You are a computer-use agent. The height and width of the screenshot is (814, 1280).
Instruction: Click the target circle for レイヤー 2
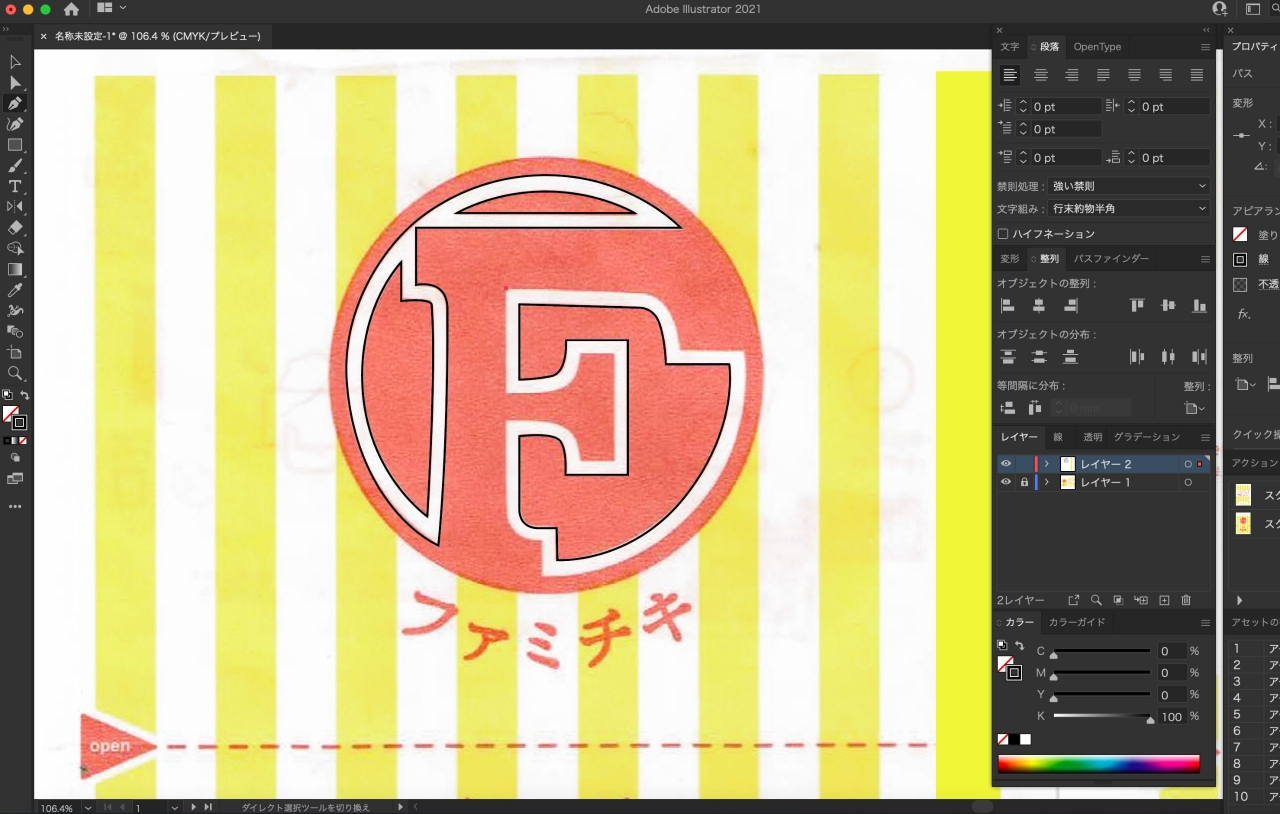1188,464
